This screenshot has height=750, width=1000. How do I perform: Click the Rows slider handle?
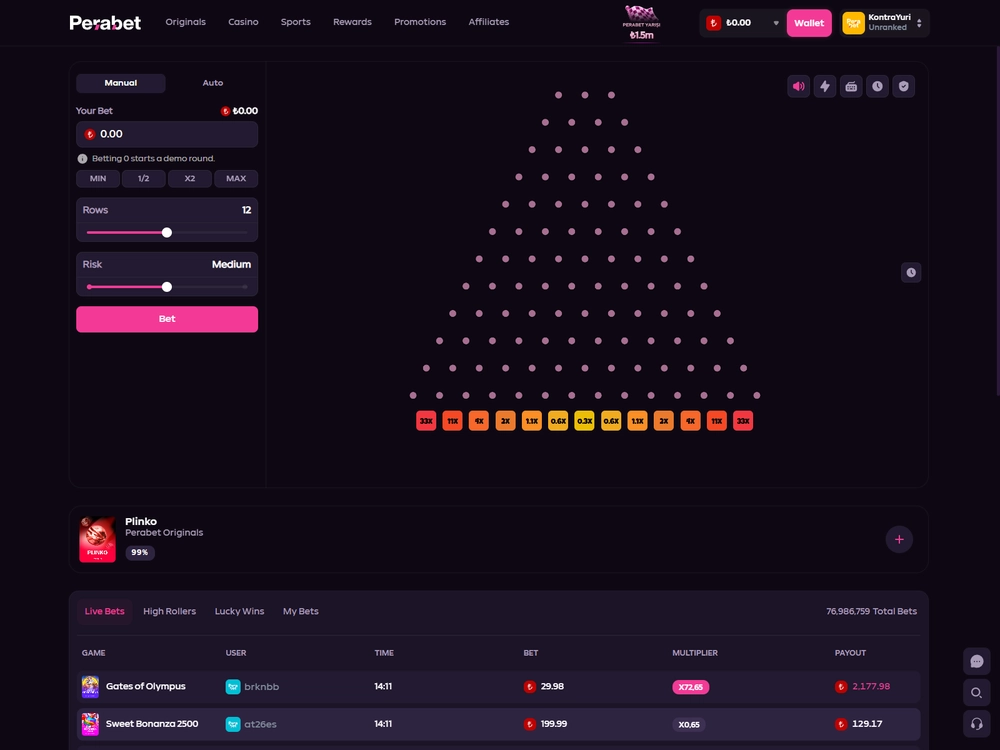point(166,233)
